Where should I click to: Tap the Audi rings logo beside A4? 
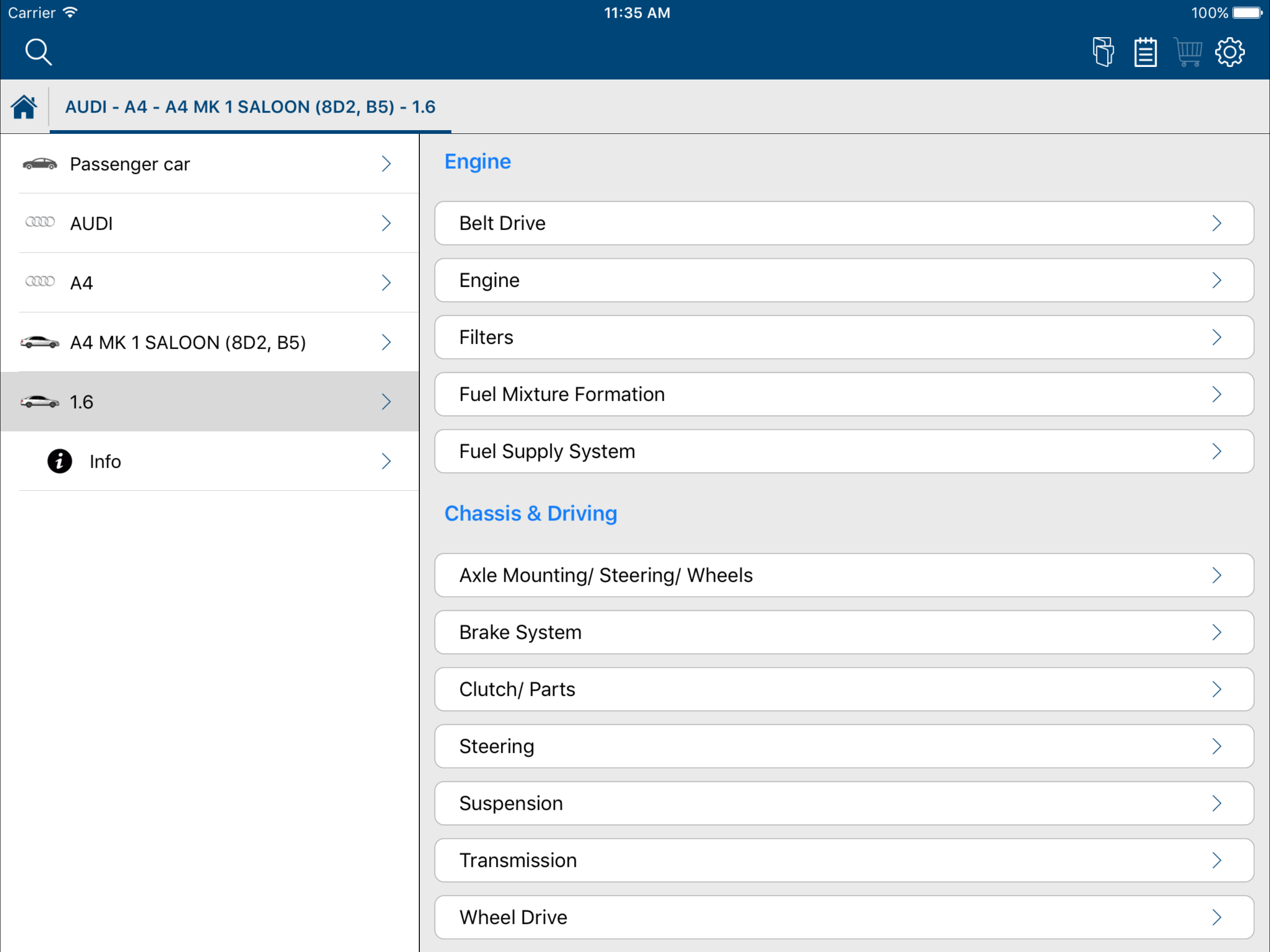click(40, 281)
